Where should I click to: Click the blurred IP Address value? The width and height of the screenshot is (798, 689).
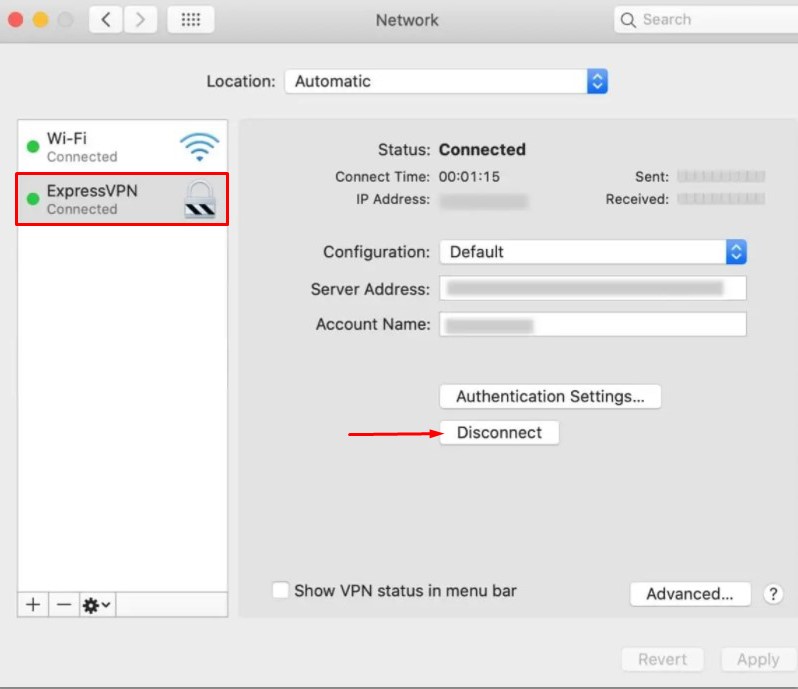[x=483, y=201]
